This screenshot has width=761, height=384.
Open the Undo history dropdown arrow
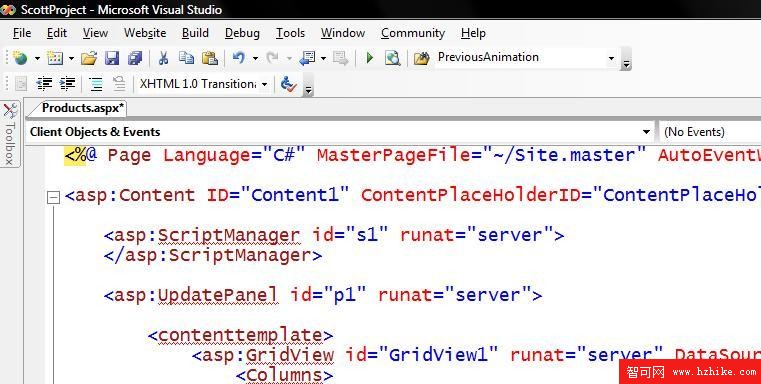coord(255,59)
